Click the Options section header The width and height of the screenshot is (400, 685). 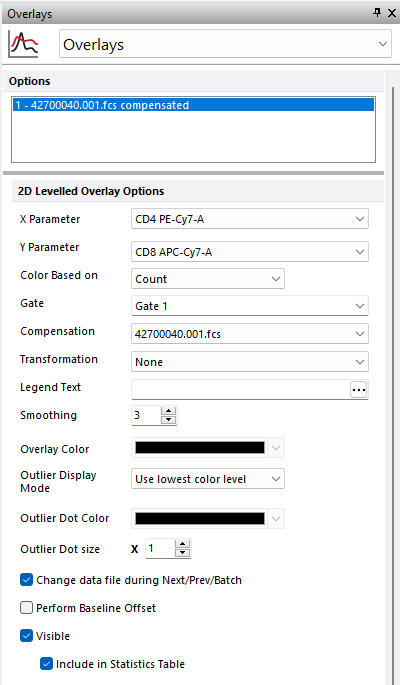click(x=193, y=81)
